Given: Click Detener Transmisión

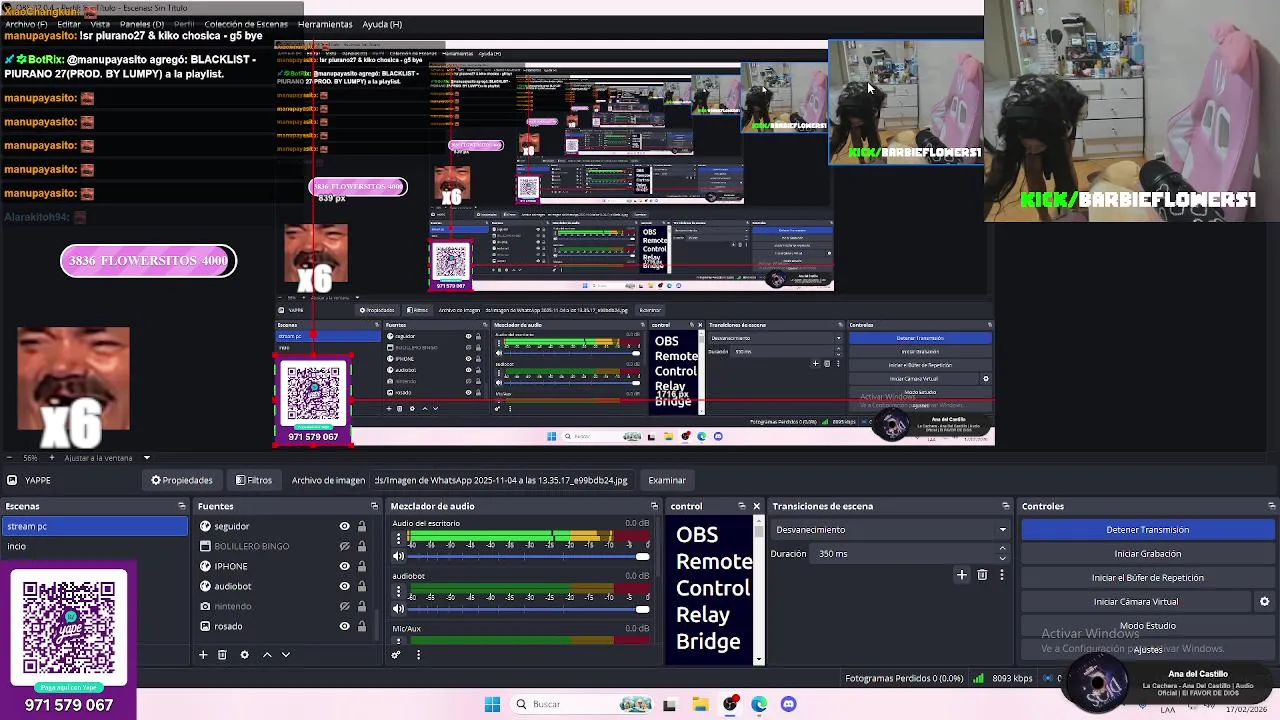Looking at the screenshot, I should click(1147, 530).
